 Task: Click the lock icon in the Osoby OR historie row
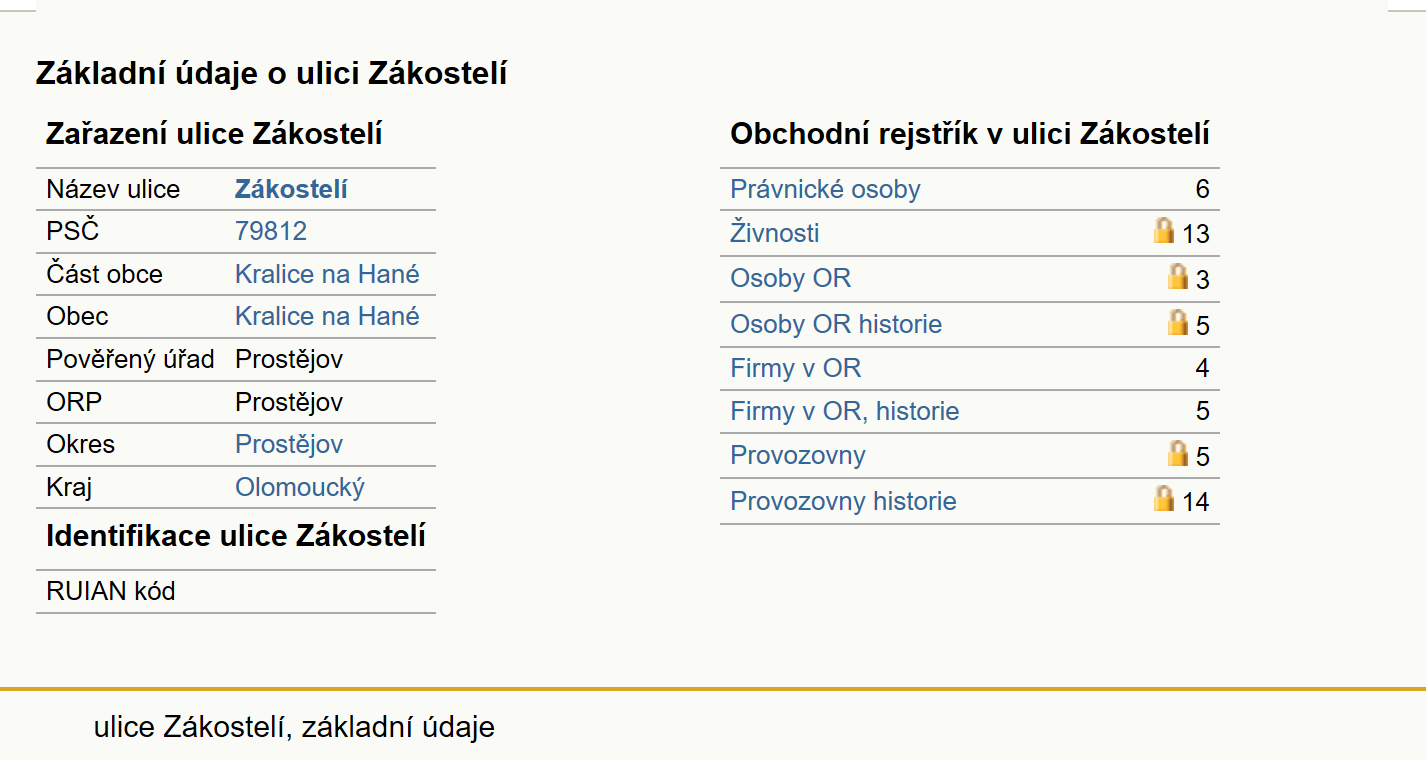coord(1178,322)
